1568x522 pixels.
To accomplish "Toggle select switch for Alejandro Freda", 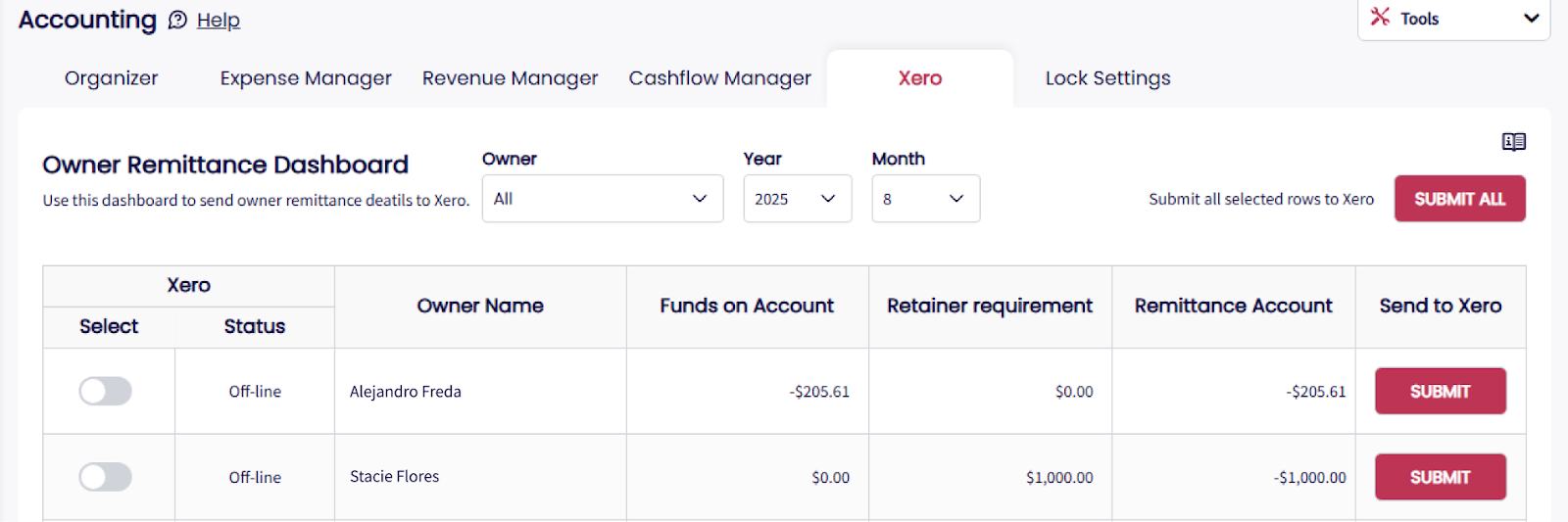I will click(x=106, y=392).
